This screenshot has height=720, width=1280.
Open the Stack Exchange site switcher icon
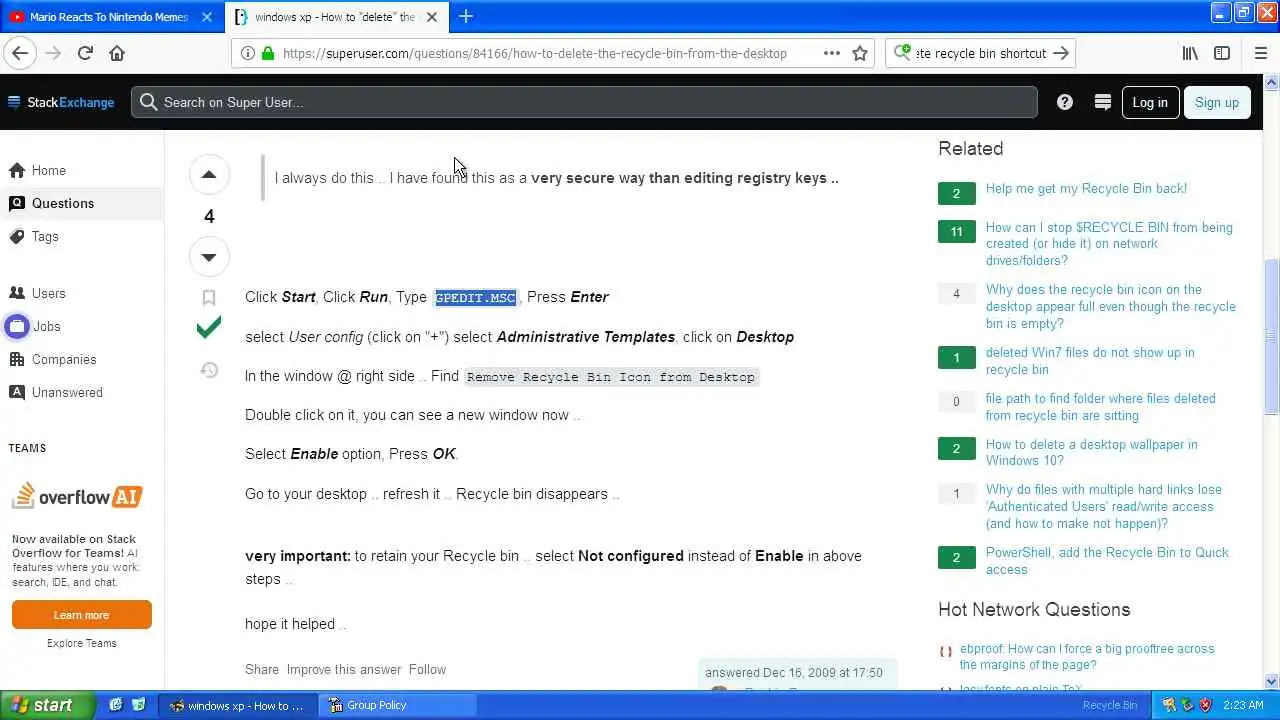(1103, 102)
